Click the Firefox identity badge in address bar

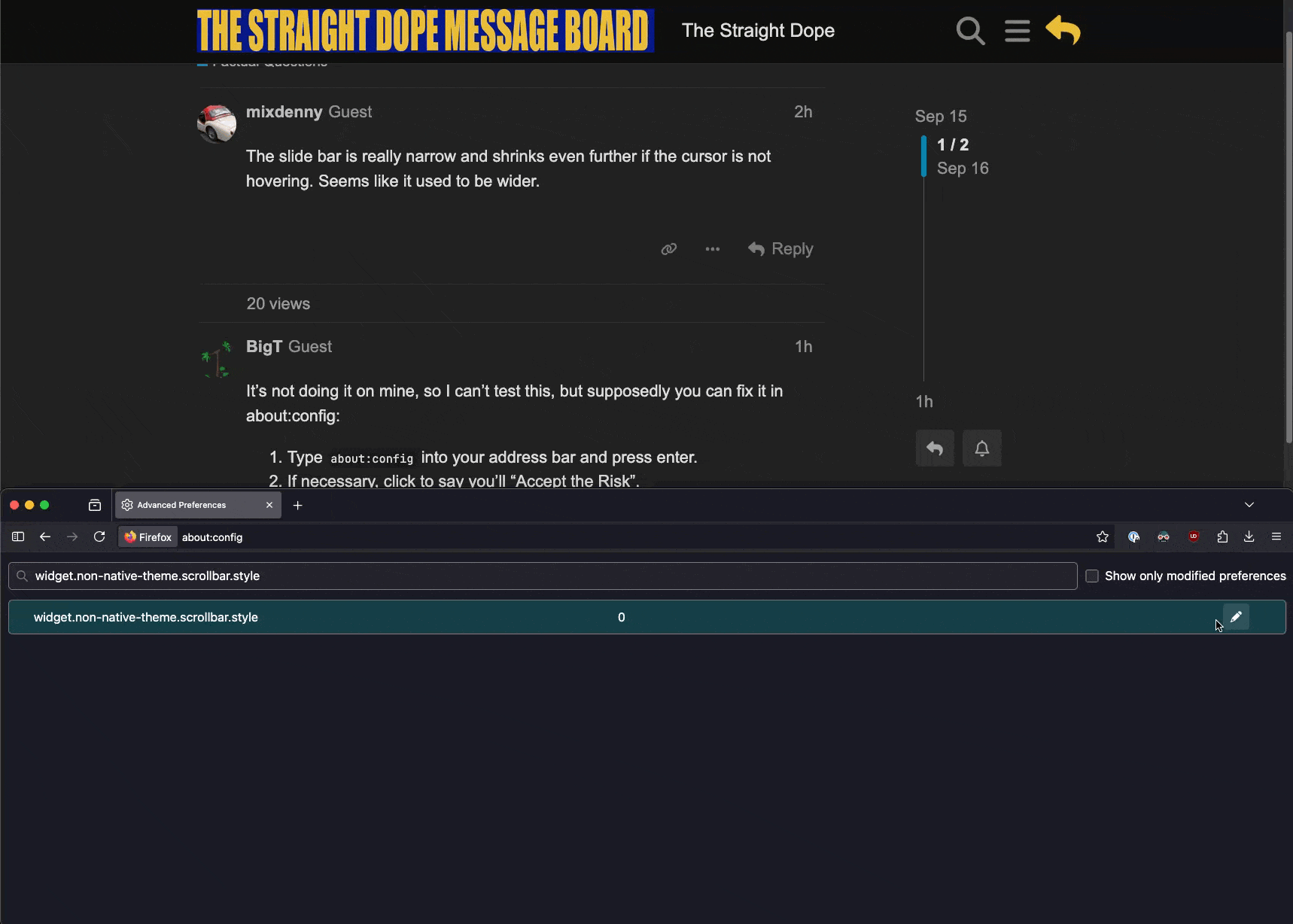[148, 537]
